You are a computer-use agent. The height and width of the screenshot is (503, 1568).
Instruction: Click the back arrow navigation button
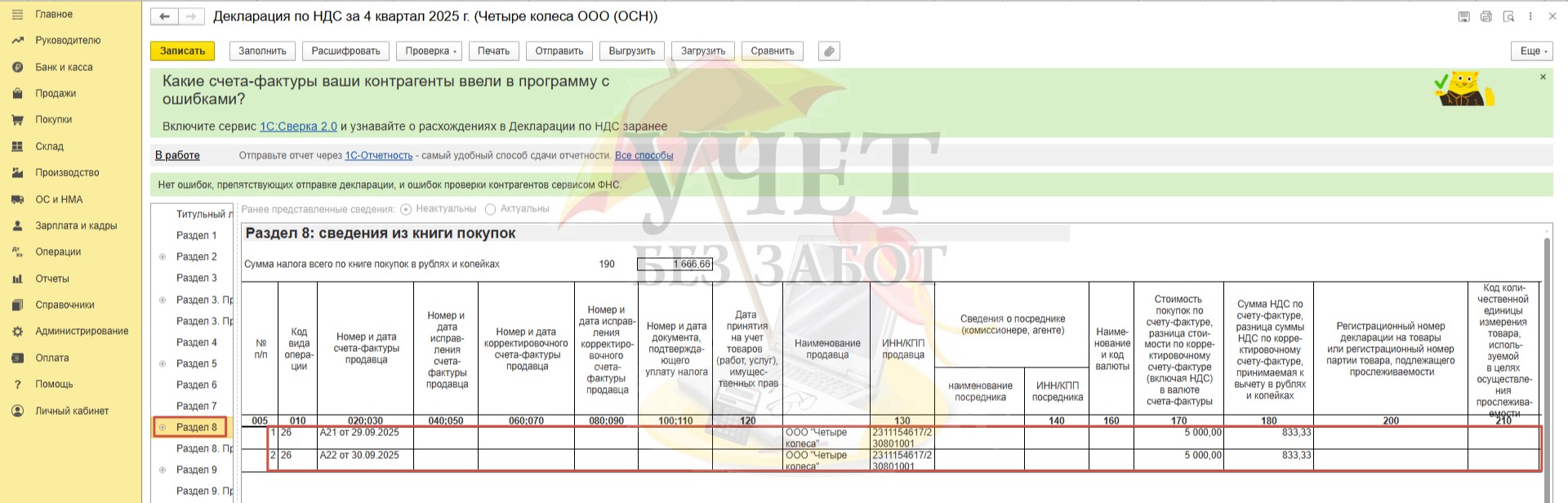164,16
